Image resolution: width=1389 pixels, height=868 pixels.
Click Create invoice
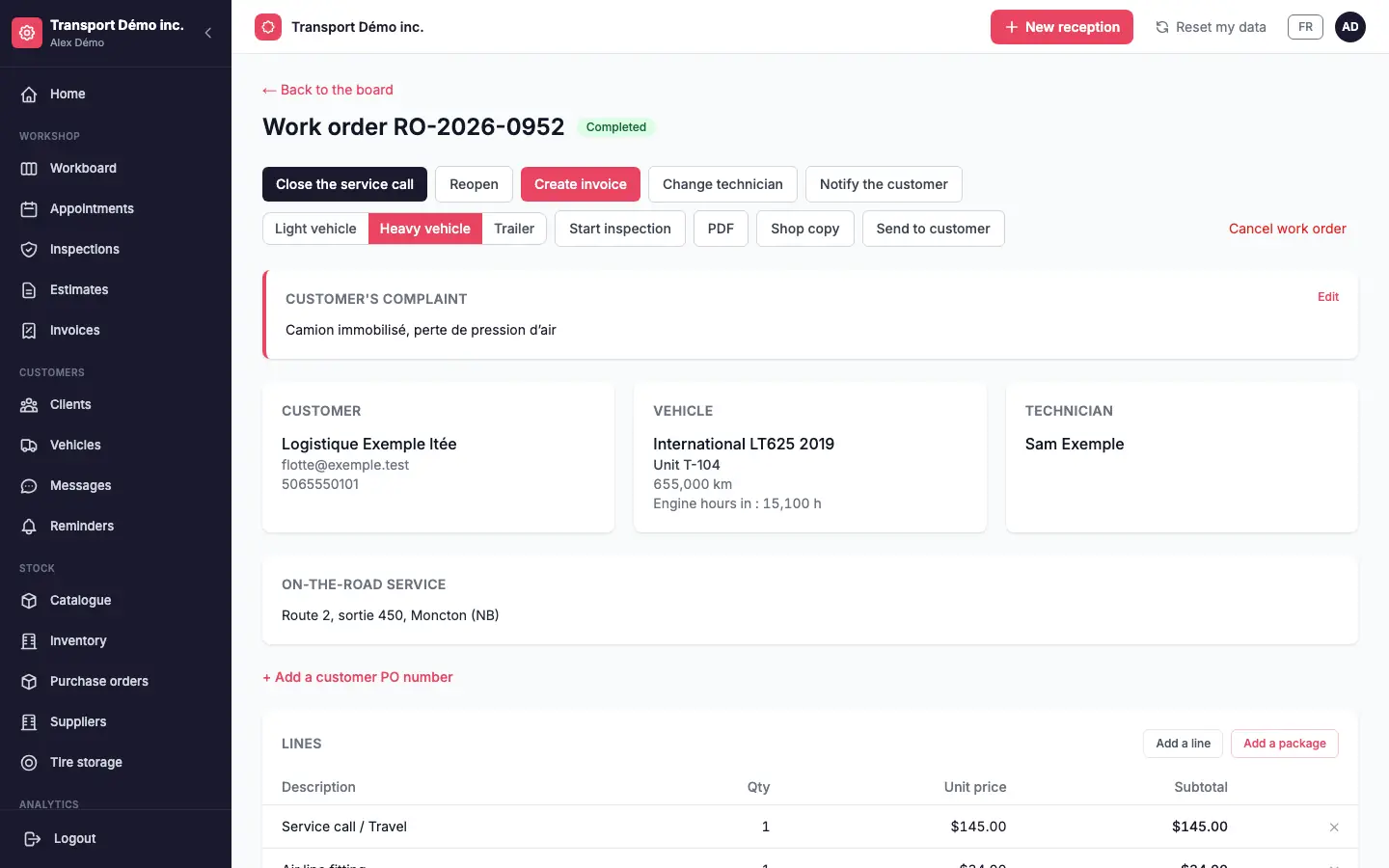click(x=581, y=184)
